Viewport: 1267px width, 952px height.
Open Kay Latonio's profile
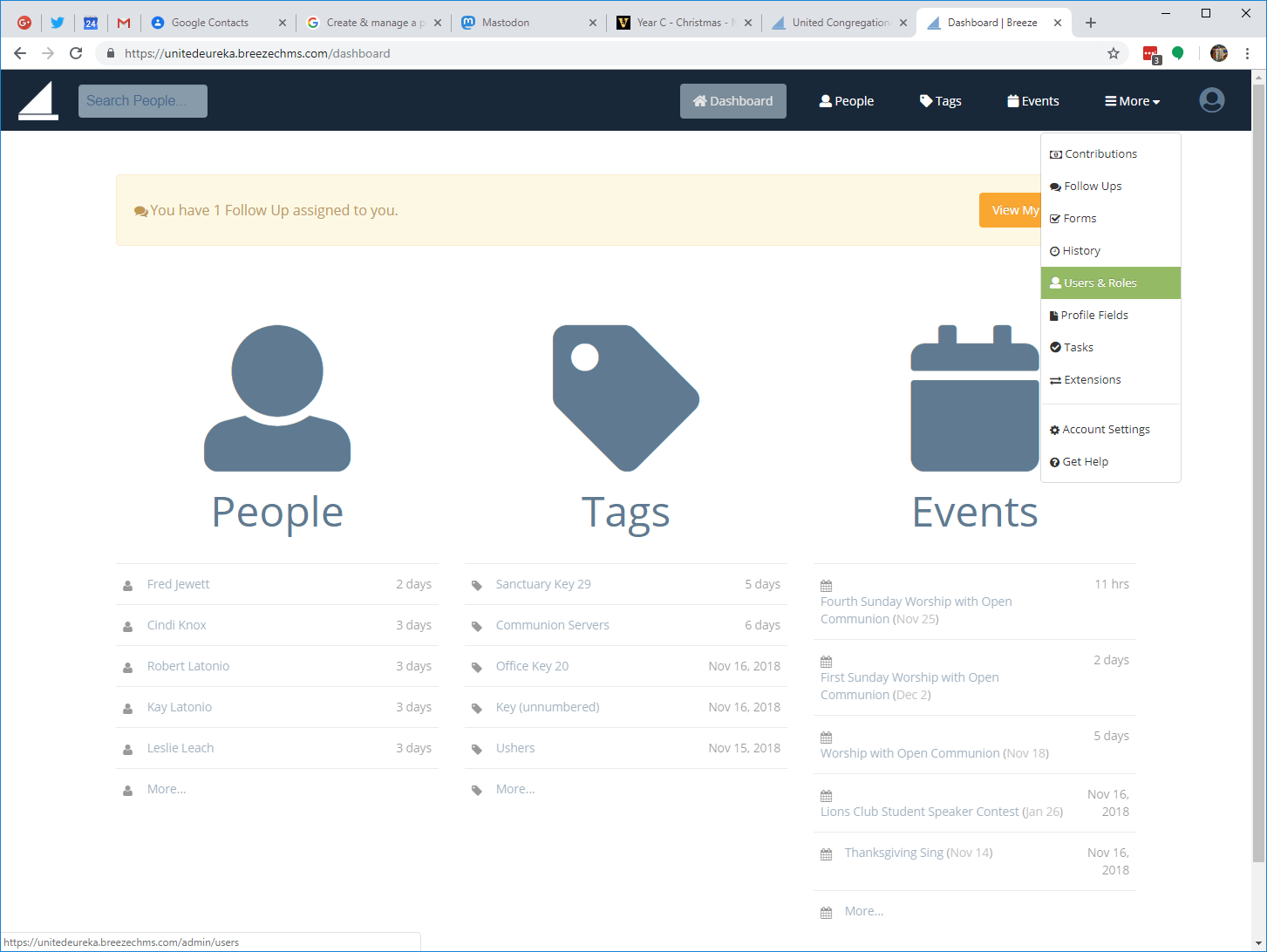point(180,707)
